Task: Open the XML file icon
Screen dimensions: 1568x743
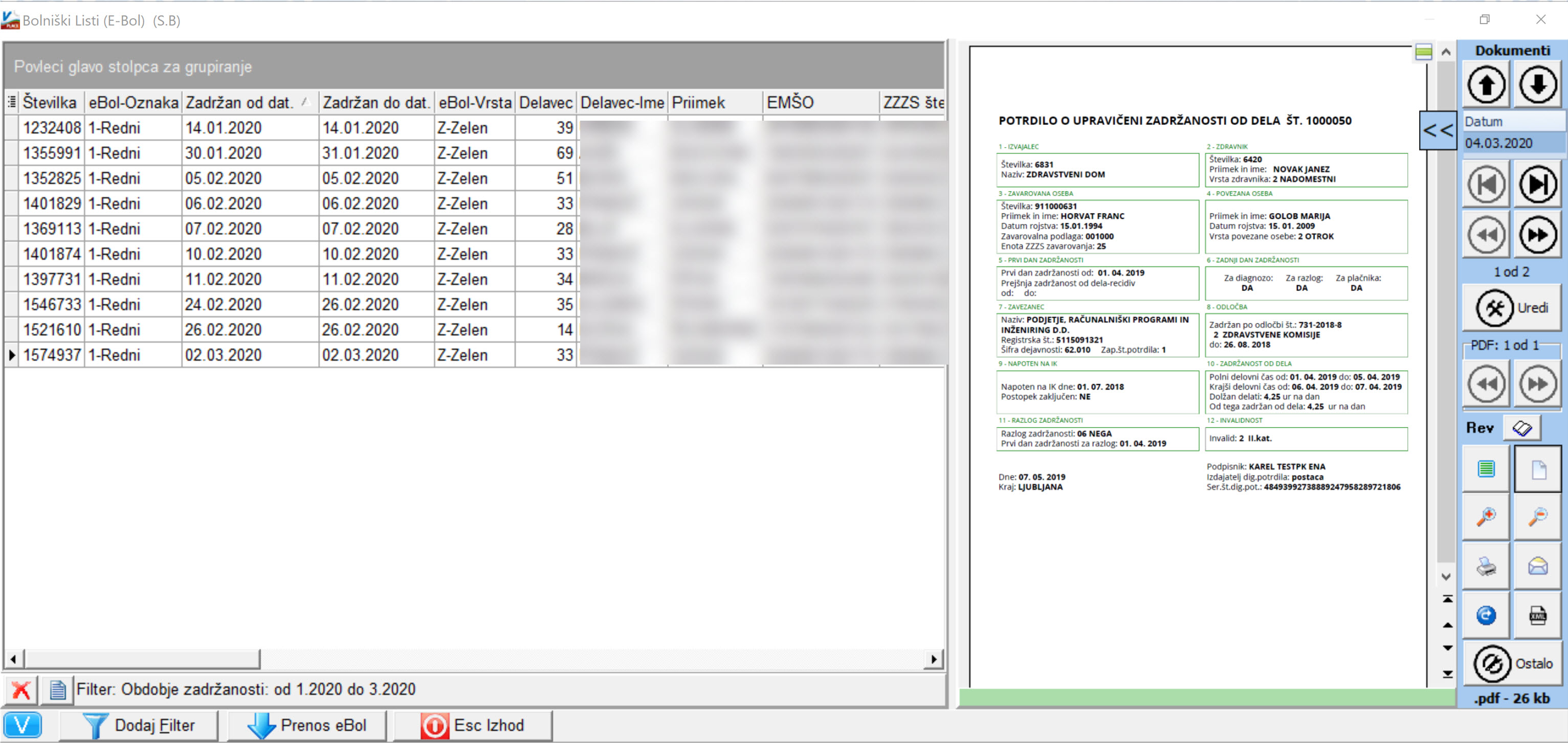Action: coord(1538,615)
